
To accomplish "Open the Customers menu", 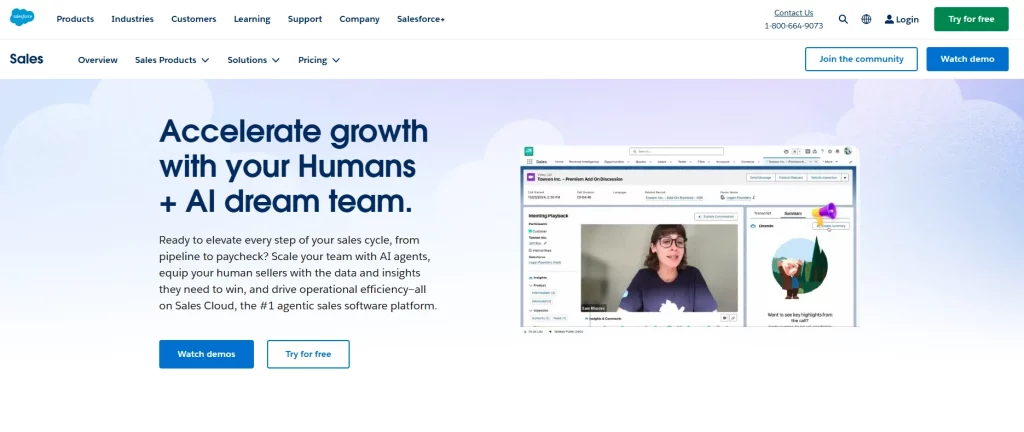I will (x=193, y=19).
